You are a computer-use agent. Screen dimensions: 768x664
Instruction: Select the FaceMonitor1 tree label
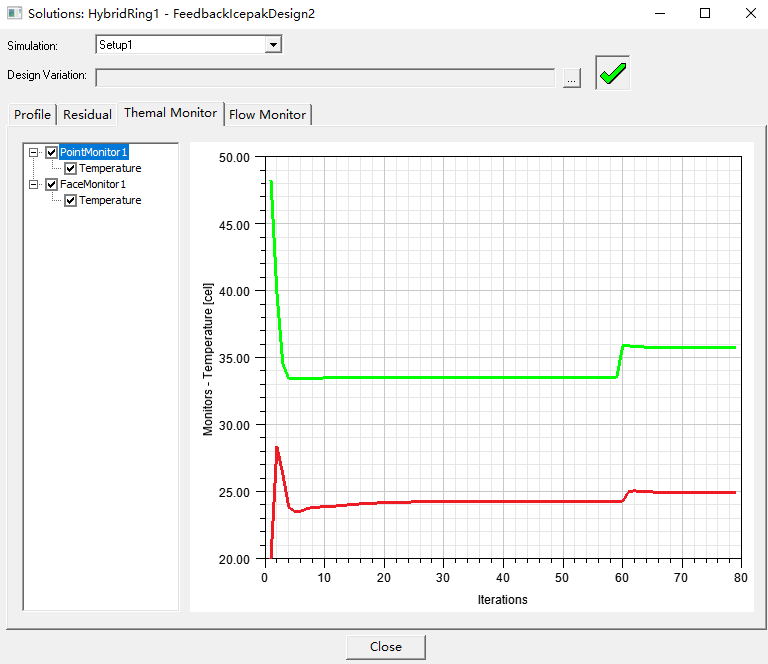click(x=93, y=185)
